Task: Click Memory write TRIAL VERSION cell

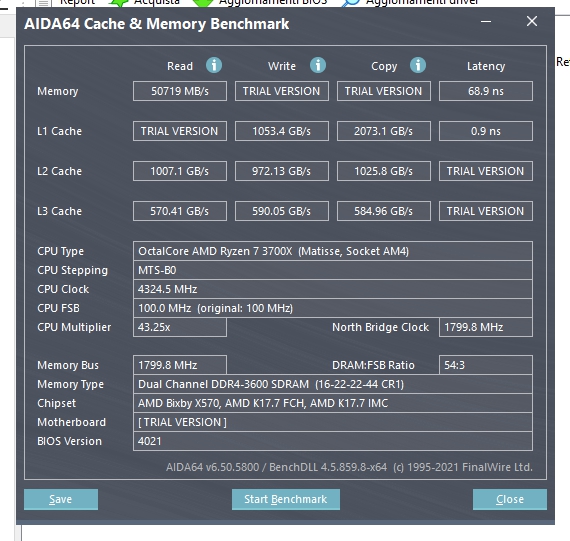Action: click(x=282, y=91)
